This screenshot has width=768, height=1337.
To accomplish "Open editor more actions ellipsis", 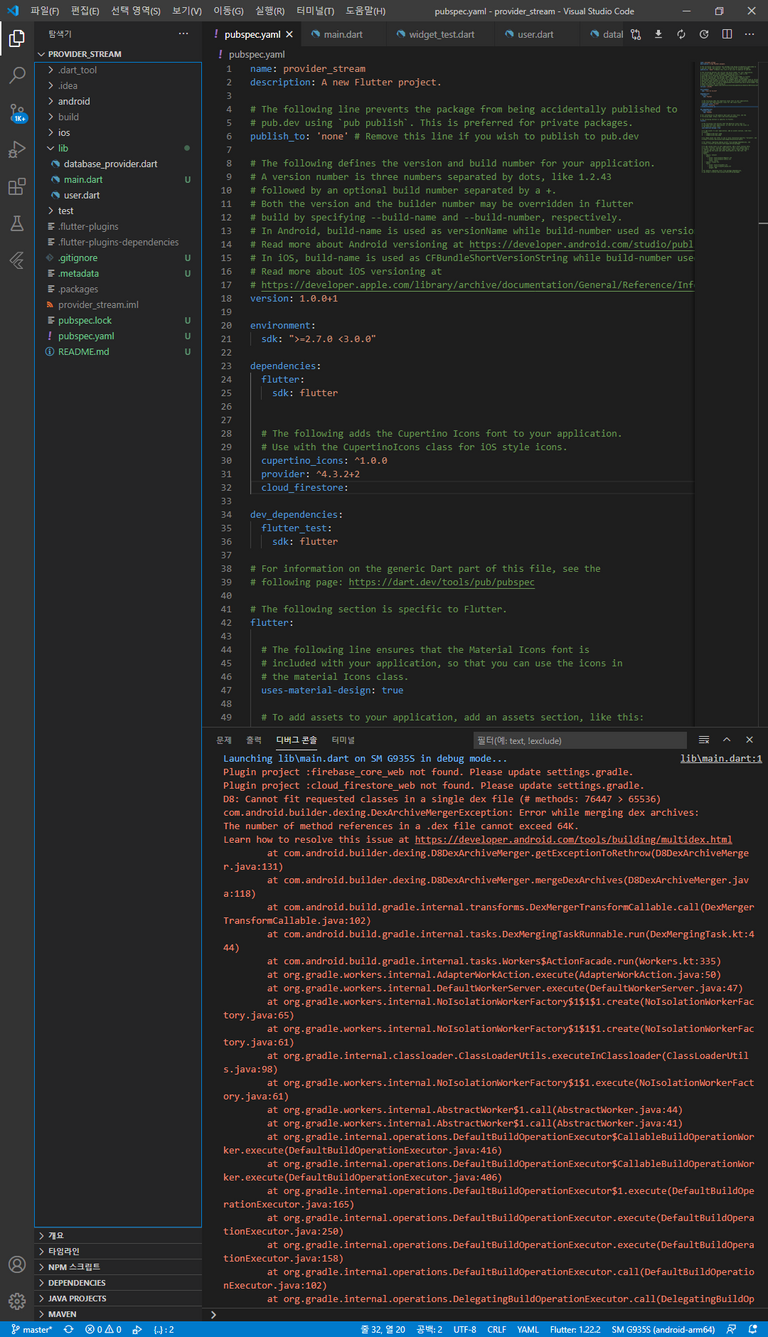I will [750, 34].
